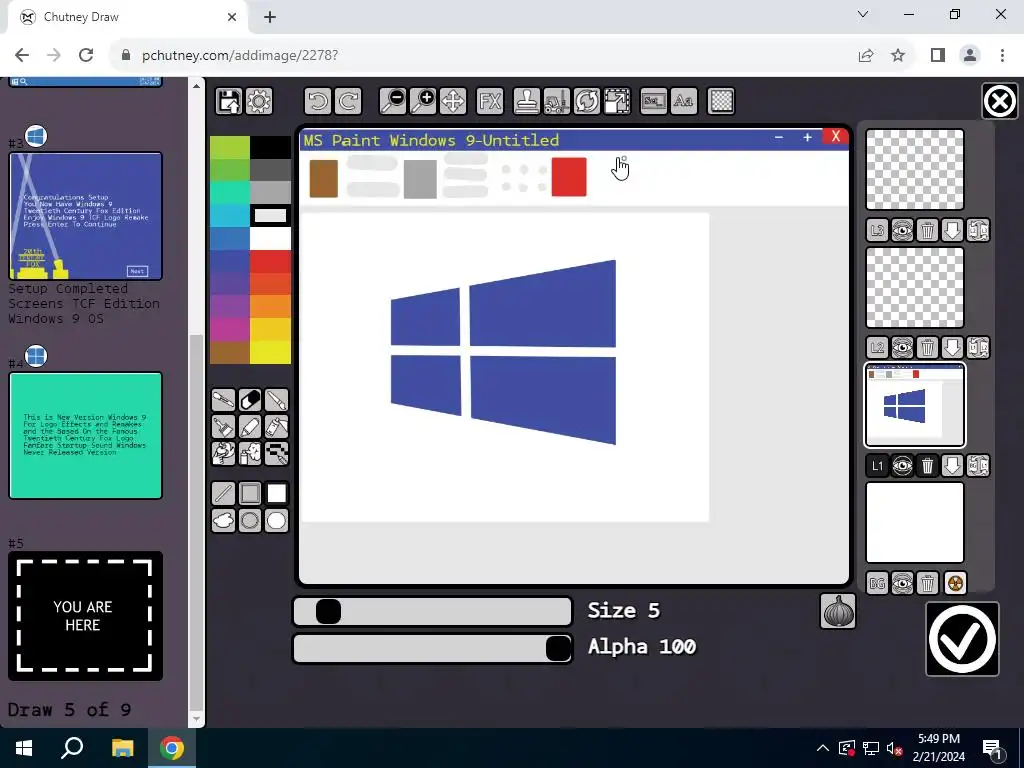The height and width of the screenshot is (768, 1024).
Task: Delete layer L3 with trash icon
Action: coord(927,230)
